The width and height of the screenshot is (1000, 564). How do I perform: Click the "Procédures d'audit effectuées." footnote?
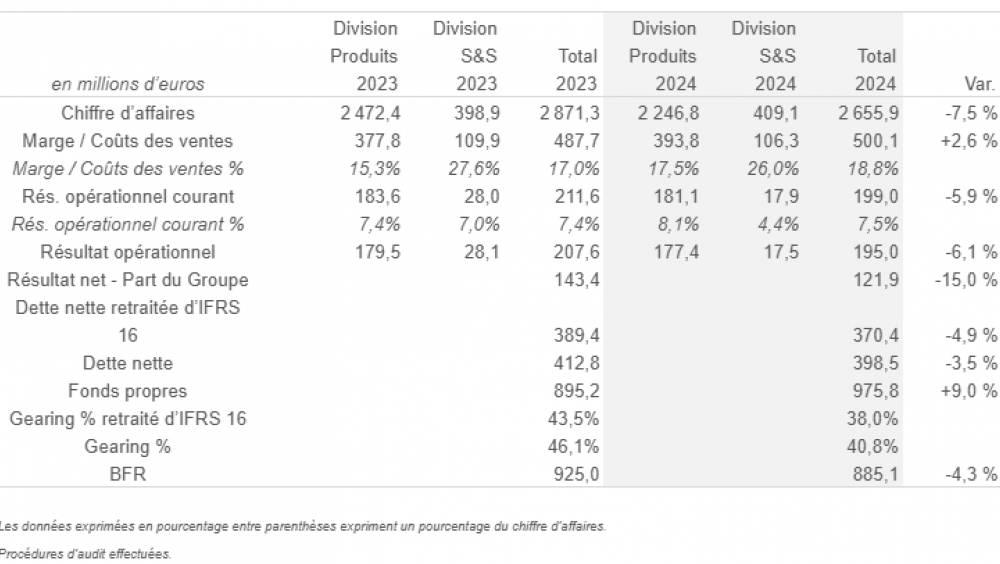[86, 553]
